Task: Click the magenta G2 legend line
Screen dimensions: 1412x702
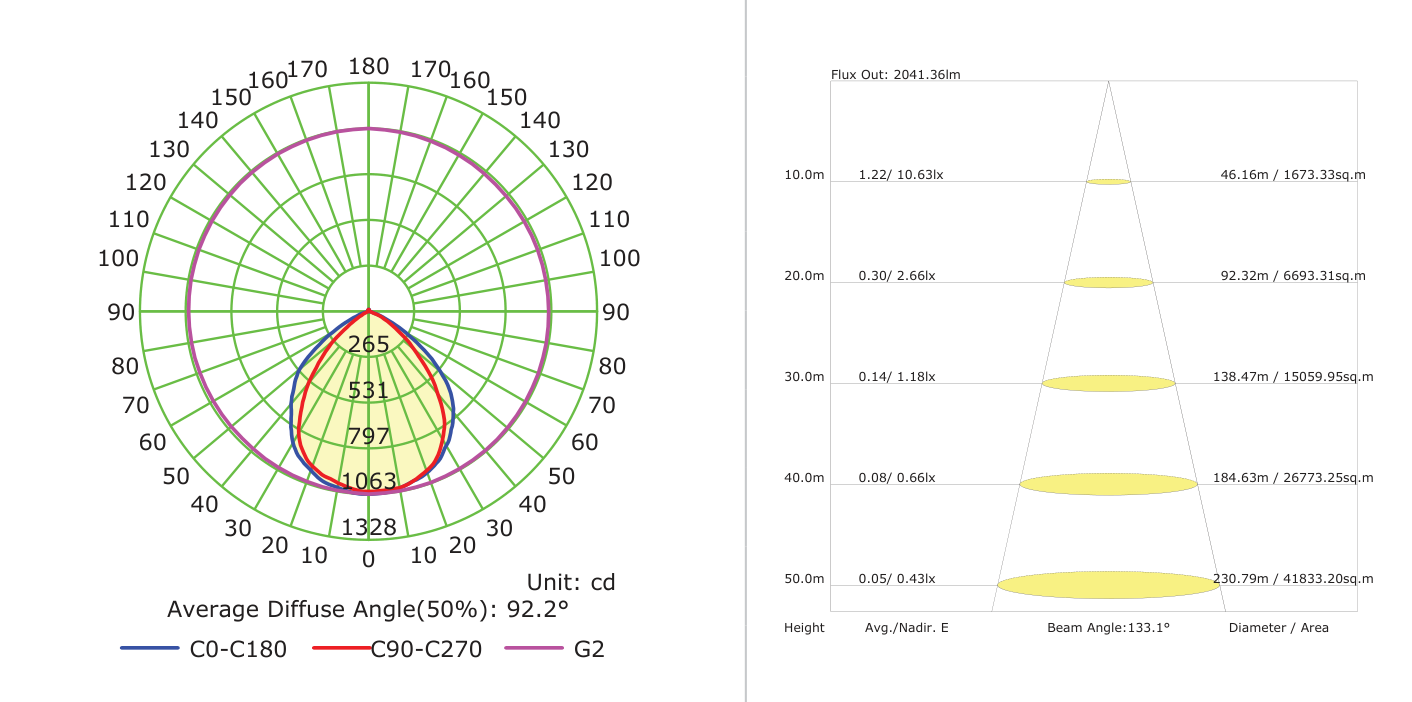Action: [x=534, y=649]
